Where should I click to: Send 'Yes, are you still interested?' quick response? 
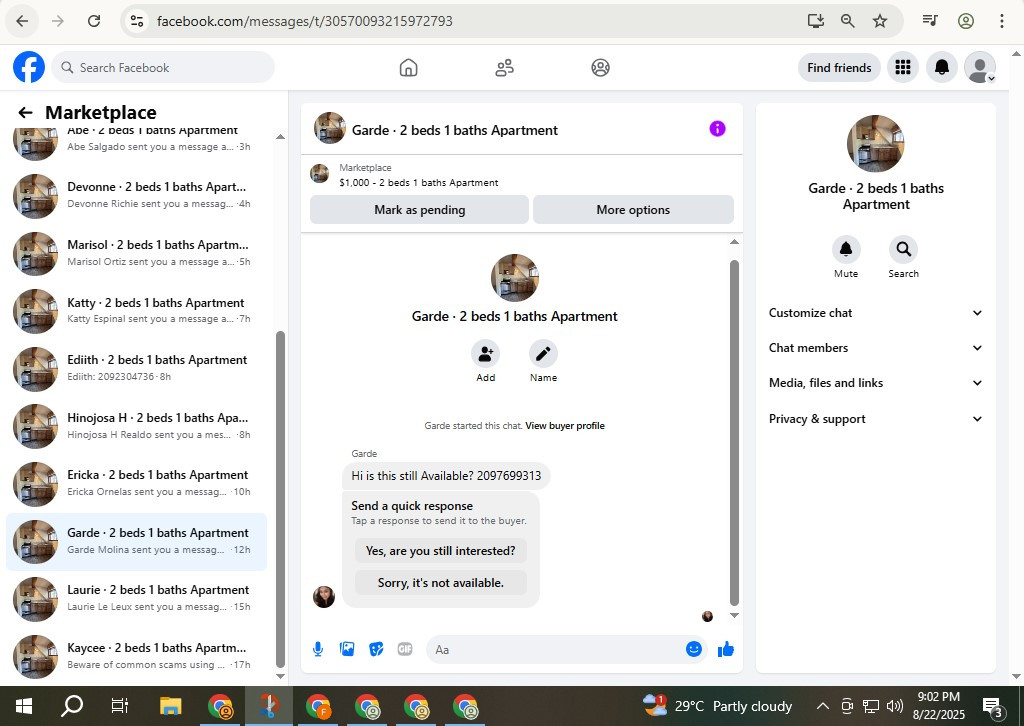click(441, 550)
